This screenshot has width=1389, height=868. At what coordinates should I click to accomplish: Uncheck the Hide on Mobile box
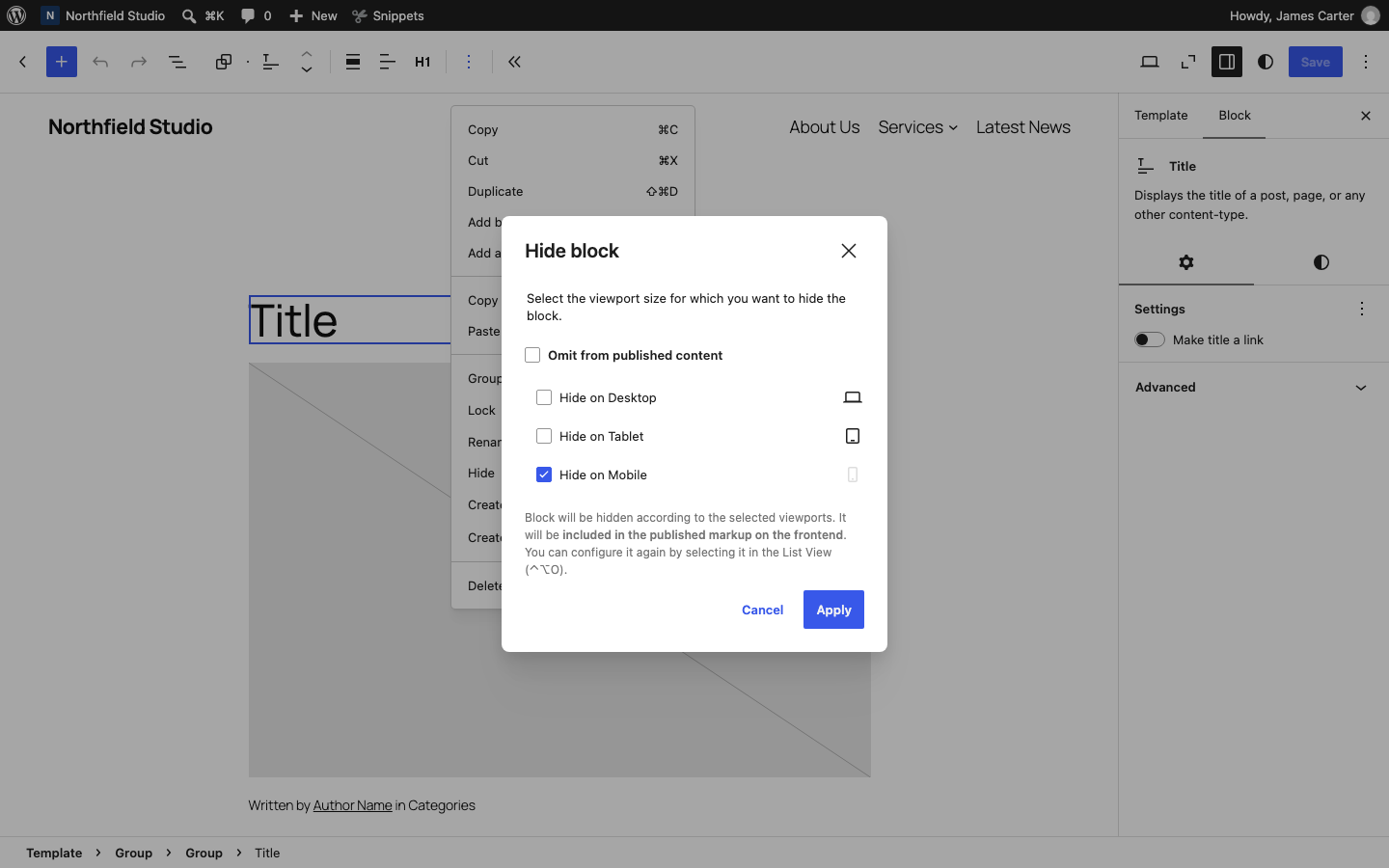click(x=544, y=475)
